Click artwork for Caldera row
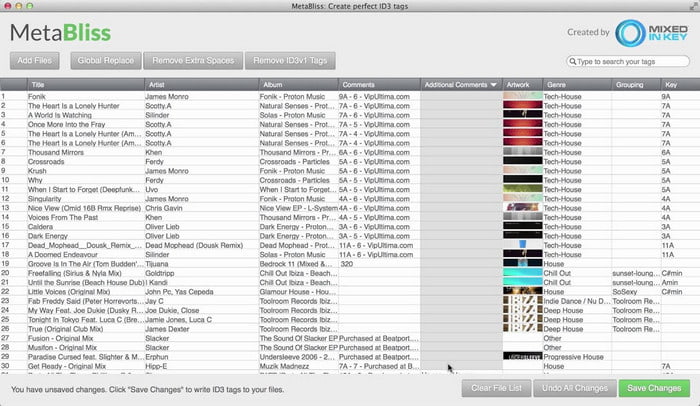 coord(522,226)
